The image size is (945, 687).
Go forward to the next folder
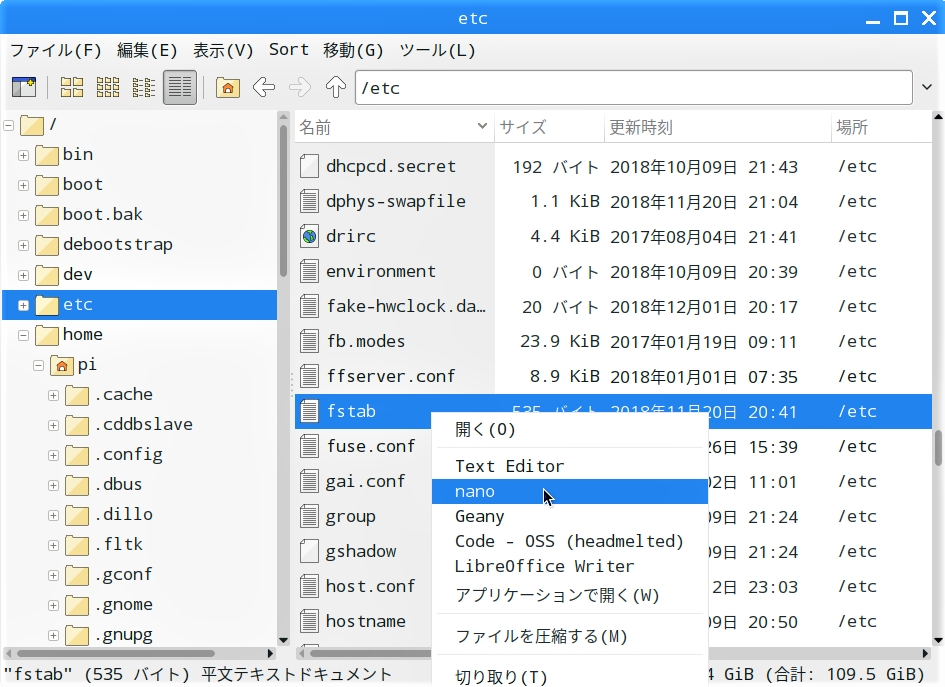tap(300, 87)
